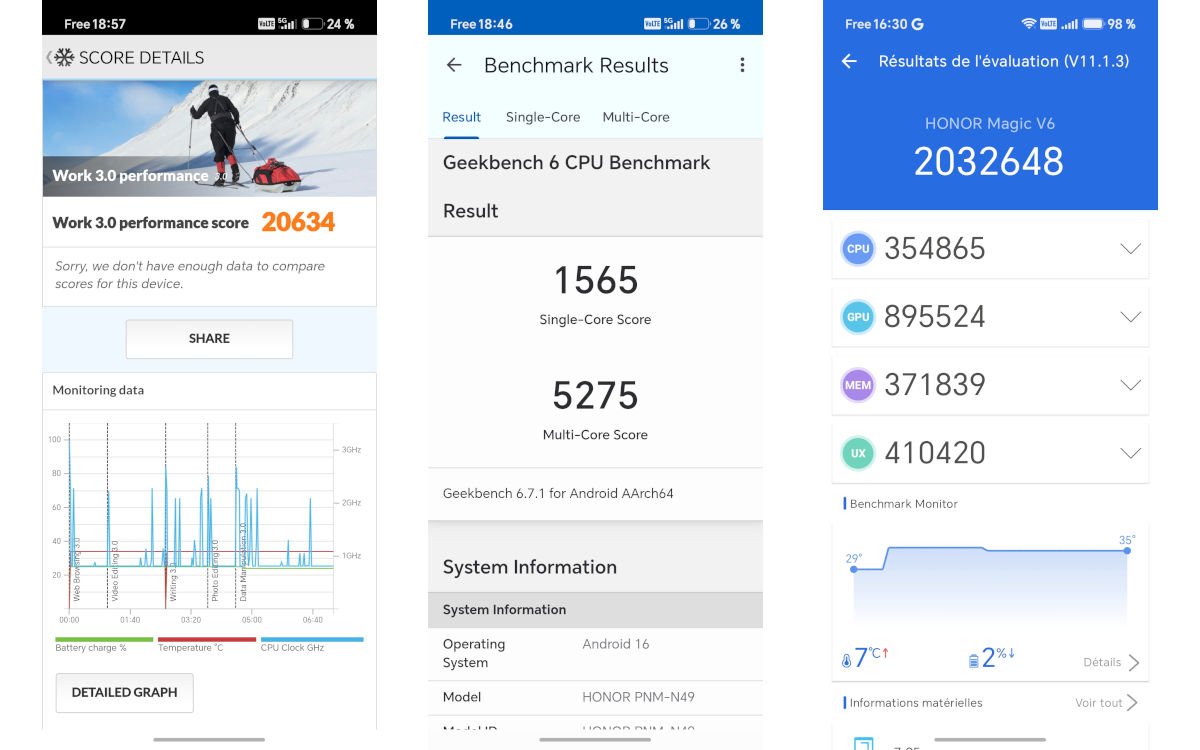Switch to the Single-Core tab

543,117
